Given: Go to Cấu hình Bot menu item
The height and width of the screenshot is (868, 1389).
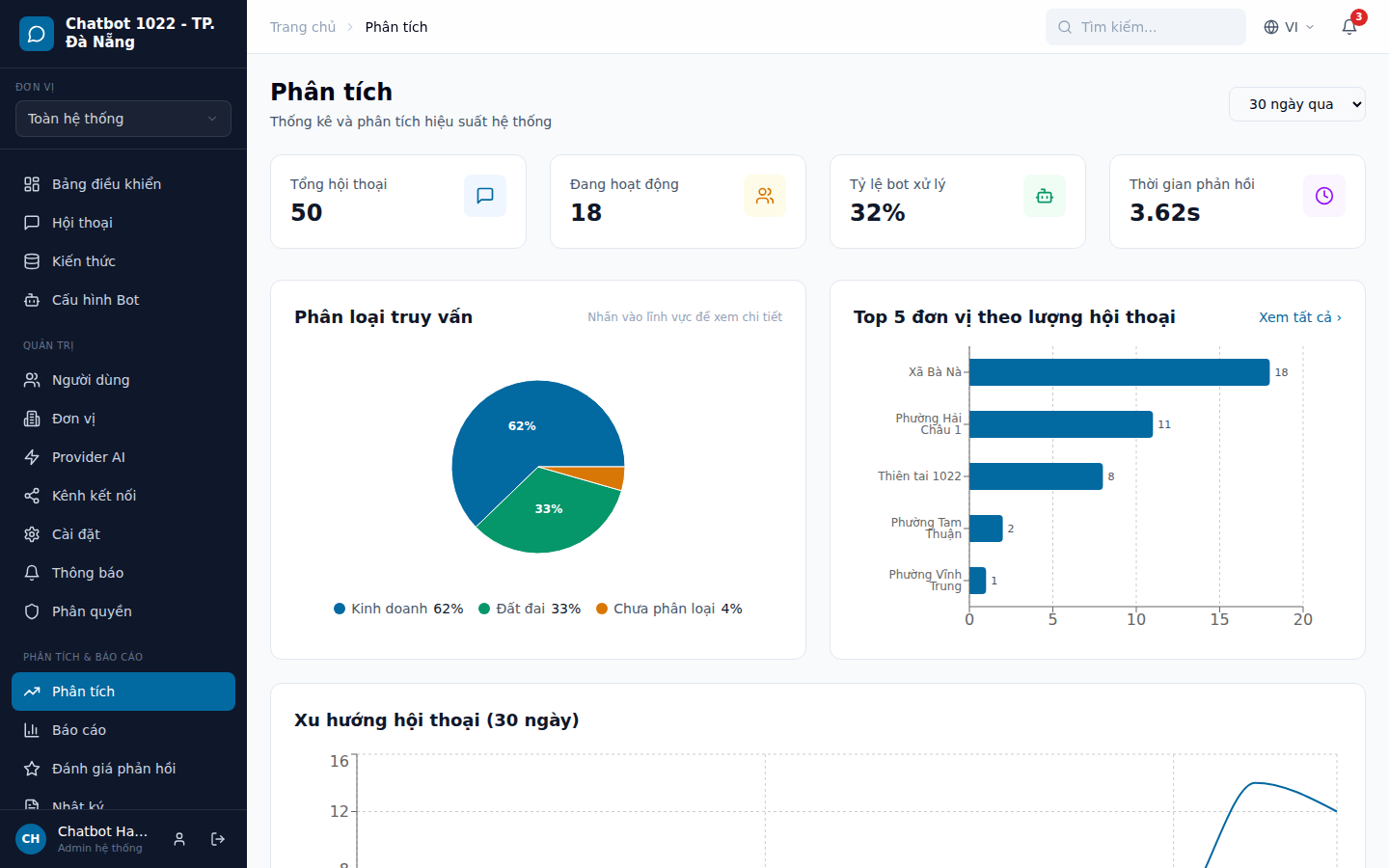Looking at the screenshot, I should point(95,300).
